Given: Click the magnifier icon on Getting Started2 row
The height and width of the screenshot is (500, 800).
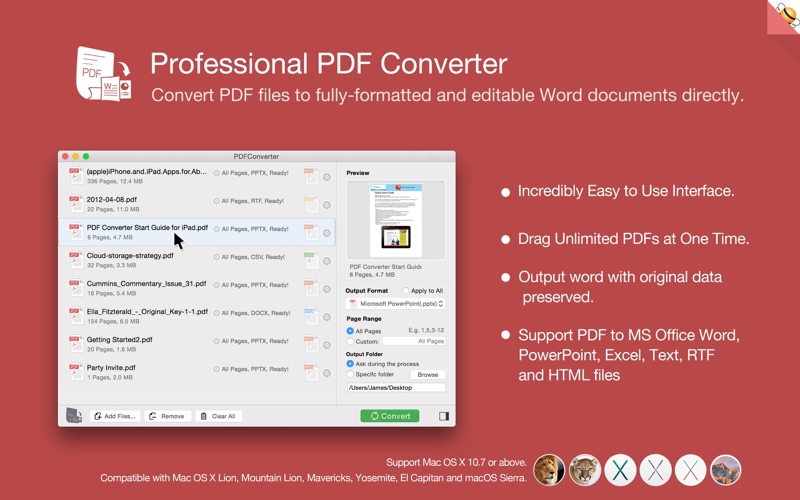Looking at the screenshot, I should pos(326,346).
